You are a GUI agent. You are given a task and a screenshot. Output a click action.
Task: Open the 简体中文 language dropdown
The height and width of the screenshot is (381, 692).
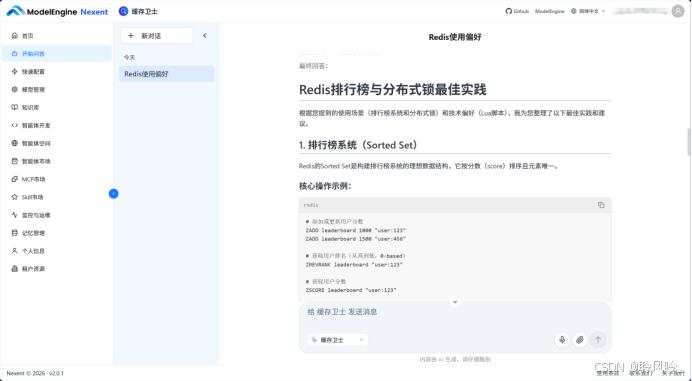point(588,11)
